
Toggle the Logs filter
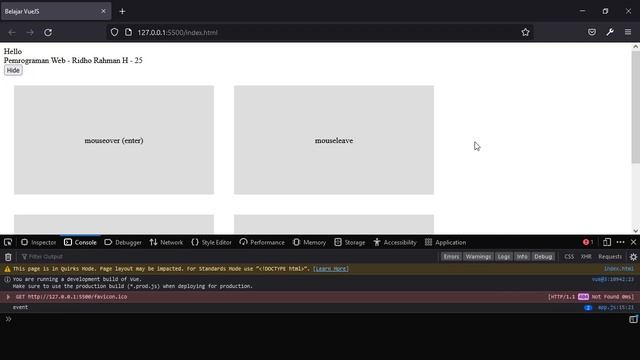pyautogui.click(x=504, y=257)
